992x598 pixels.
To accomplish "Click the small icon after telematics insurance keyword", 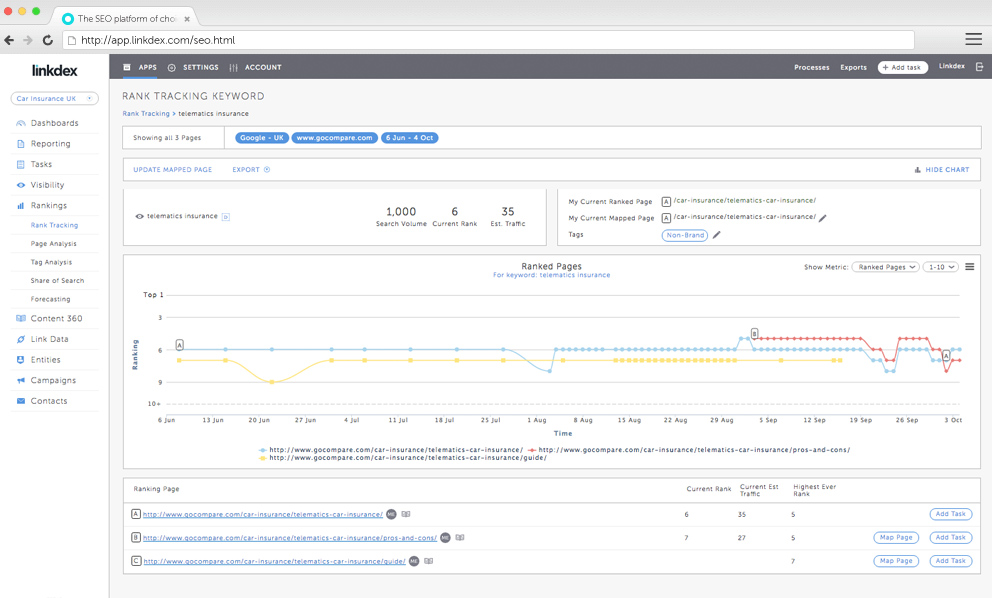I will 226,217.
